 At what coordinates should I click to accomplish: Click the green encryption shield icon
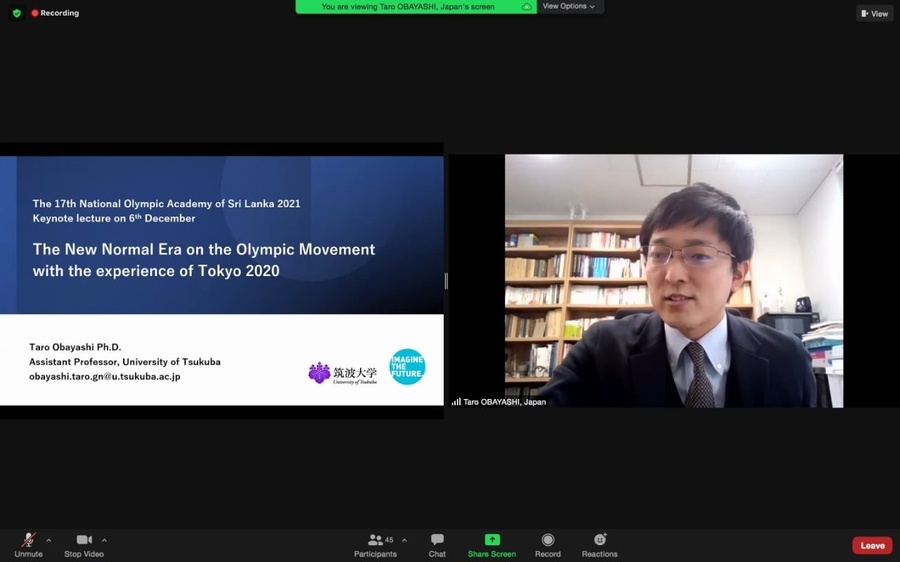17,13
